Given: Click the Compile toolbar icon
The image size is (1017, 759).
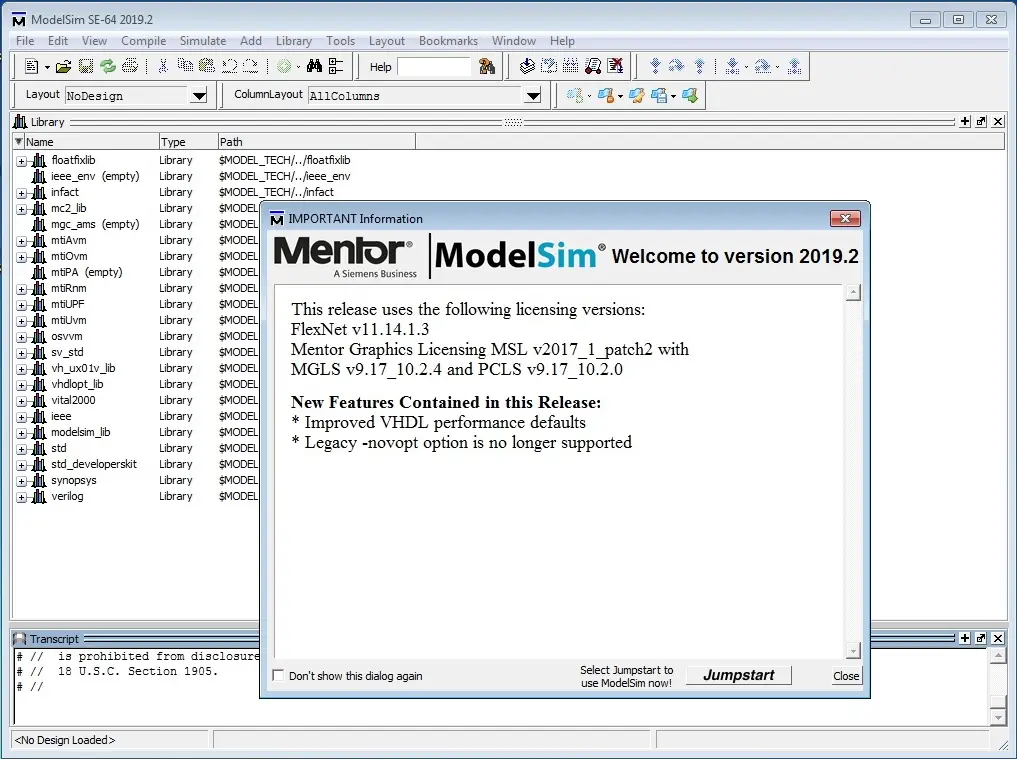Looking at the screenshot, I should click(x=527, y=66).
